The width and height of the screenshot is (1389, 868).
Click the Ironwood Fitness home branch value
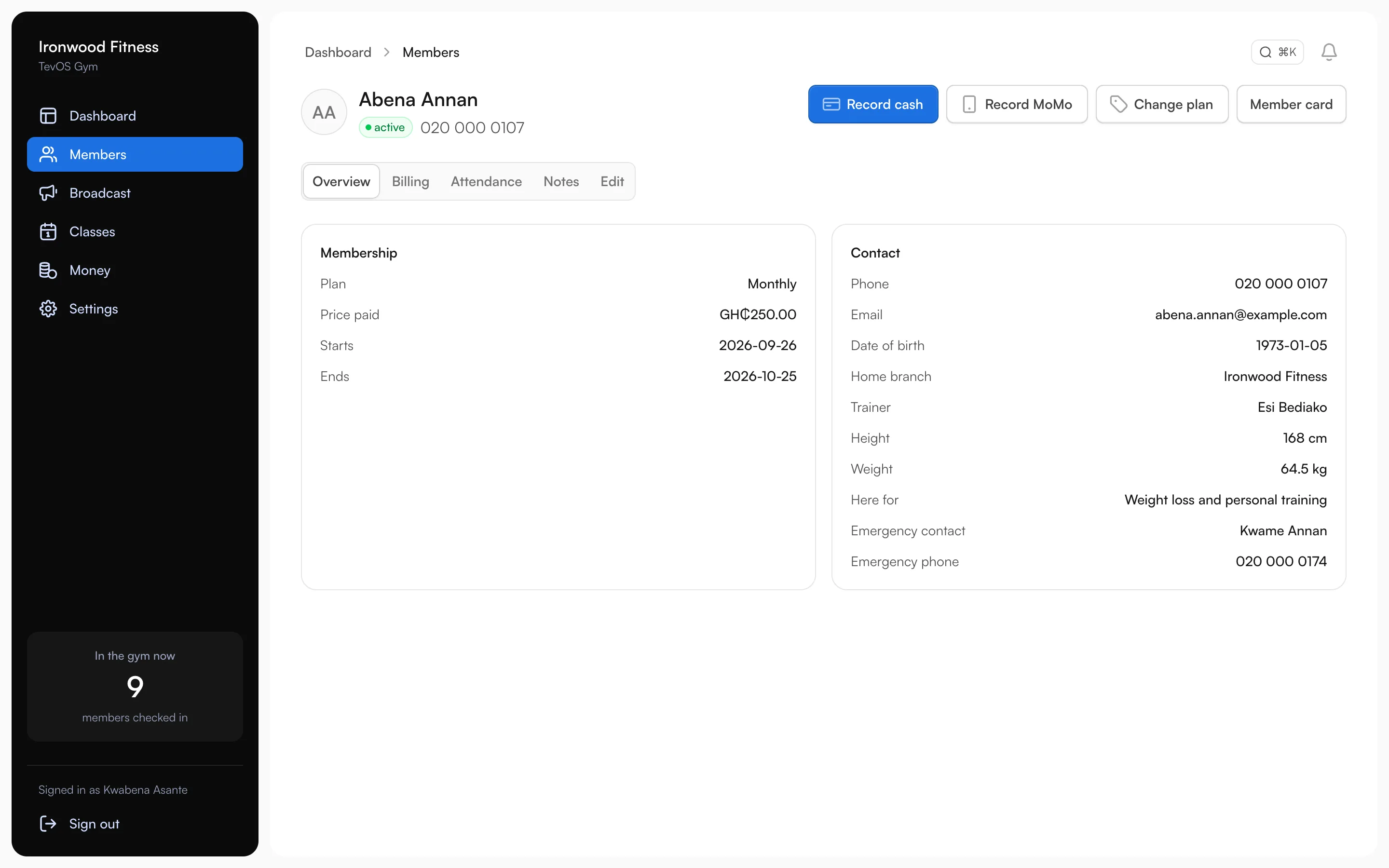pyautogui.click(x=1275, y=376)
